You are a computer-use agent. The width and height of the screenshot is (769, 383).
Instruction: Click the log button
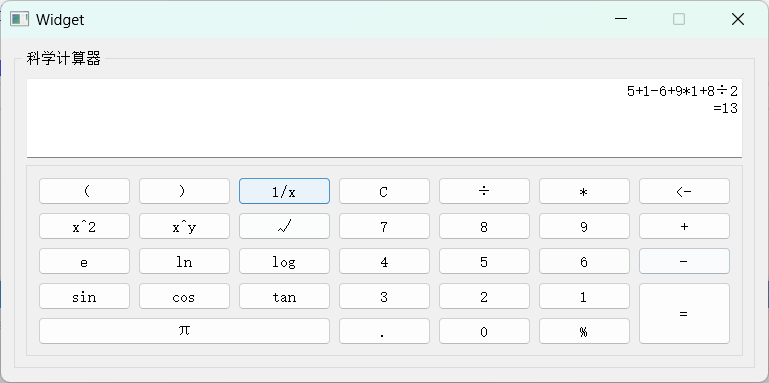pos(284,261)
